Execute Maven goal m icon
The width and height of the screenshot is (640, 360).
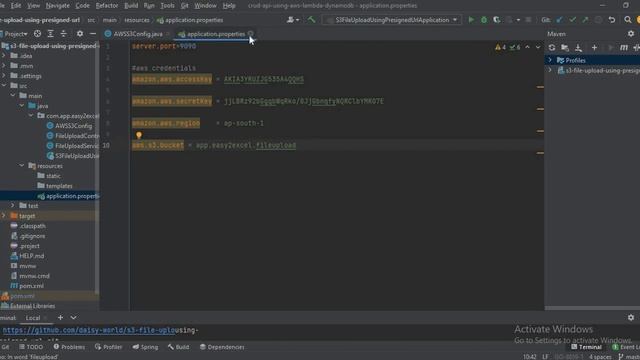[624, 48]
